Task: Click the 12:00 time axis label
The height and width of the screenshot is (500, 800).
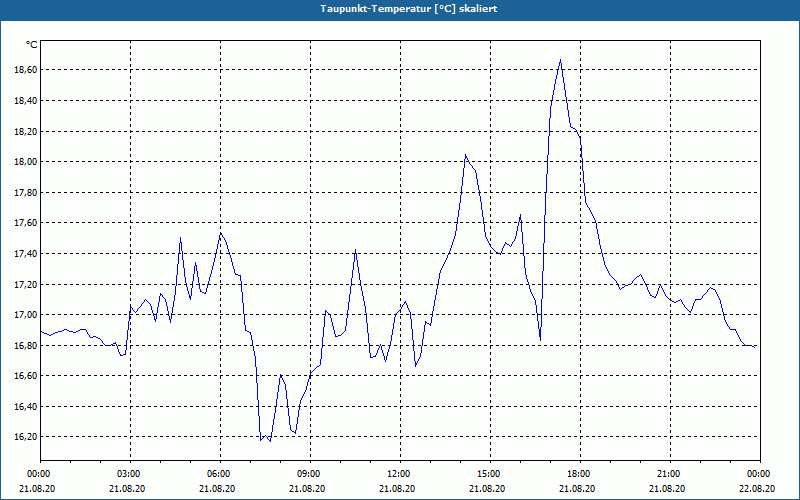Action: (400, 474)
